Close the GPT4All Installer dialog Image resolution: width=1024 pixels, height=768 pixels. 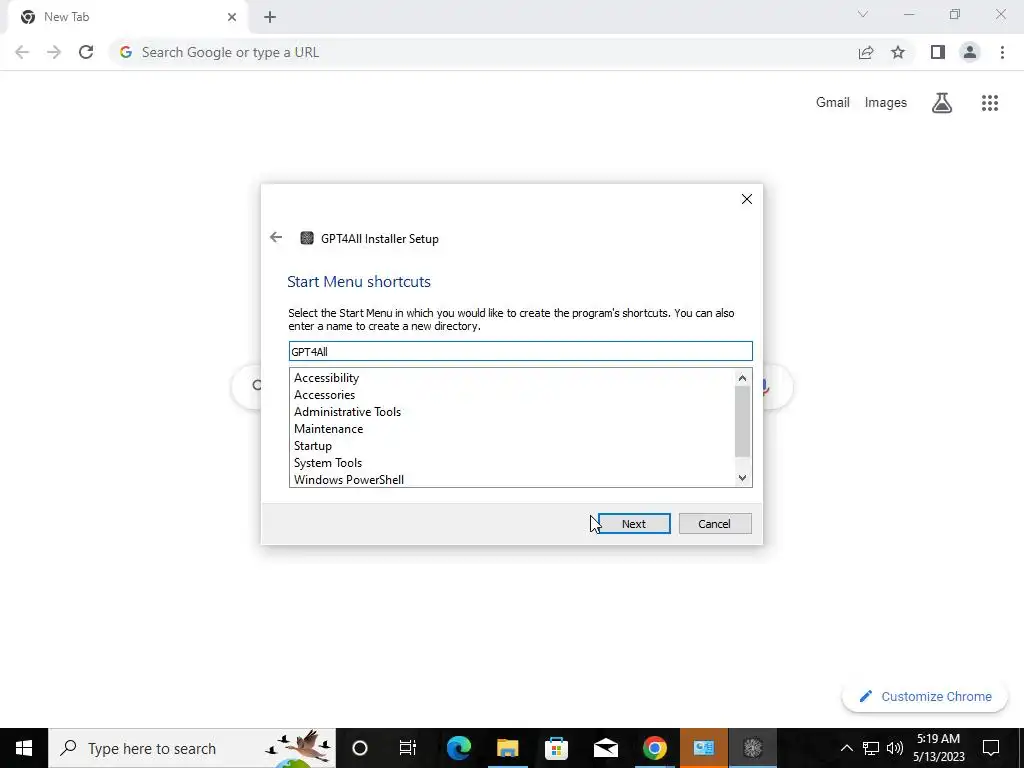pos(746,199)
